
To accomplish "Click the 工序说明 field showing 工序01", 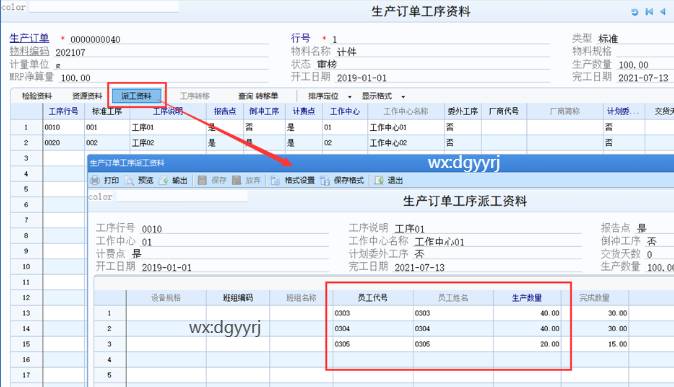I will [x=488, y=229].
